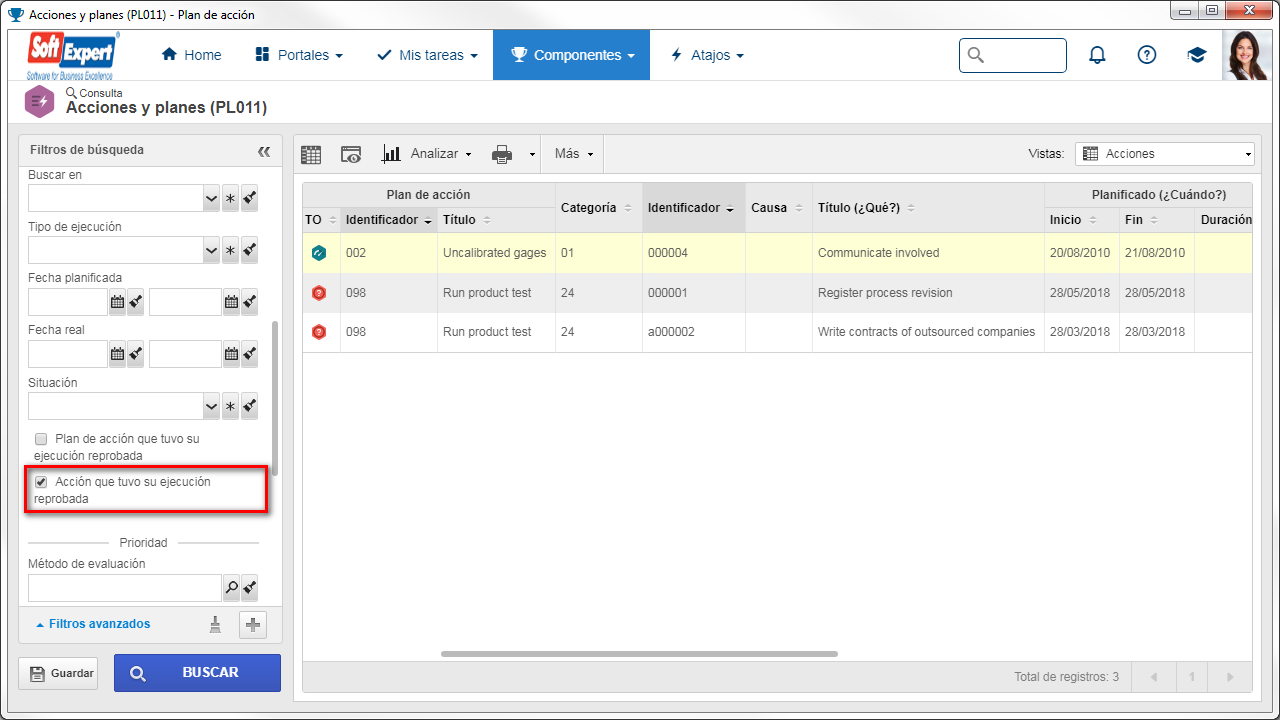
Task: Click the horizontal scrollbar of the grid
Action: [639, 654]
